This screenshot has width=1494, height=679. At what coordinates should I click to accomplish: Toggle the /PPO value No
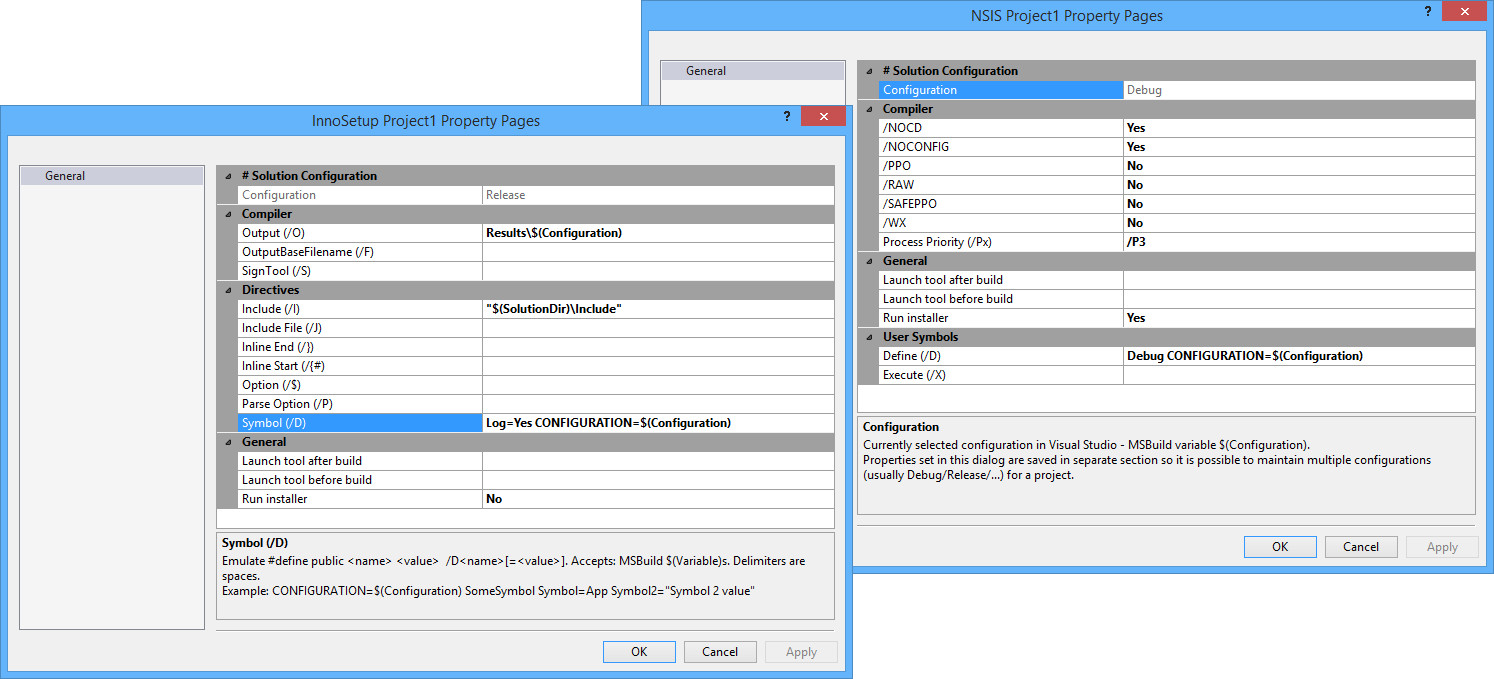(x=1299, y=166)
